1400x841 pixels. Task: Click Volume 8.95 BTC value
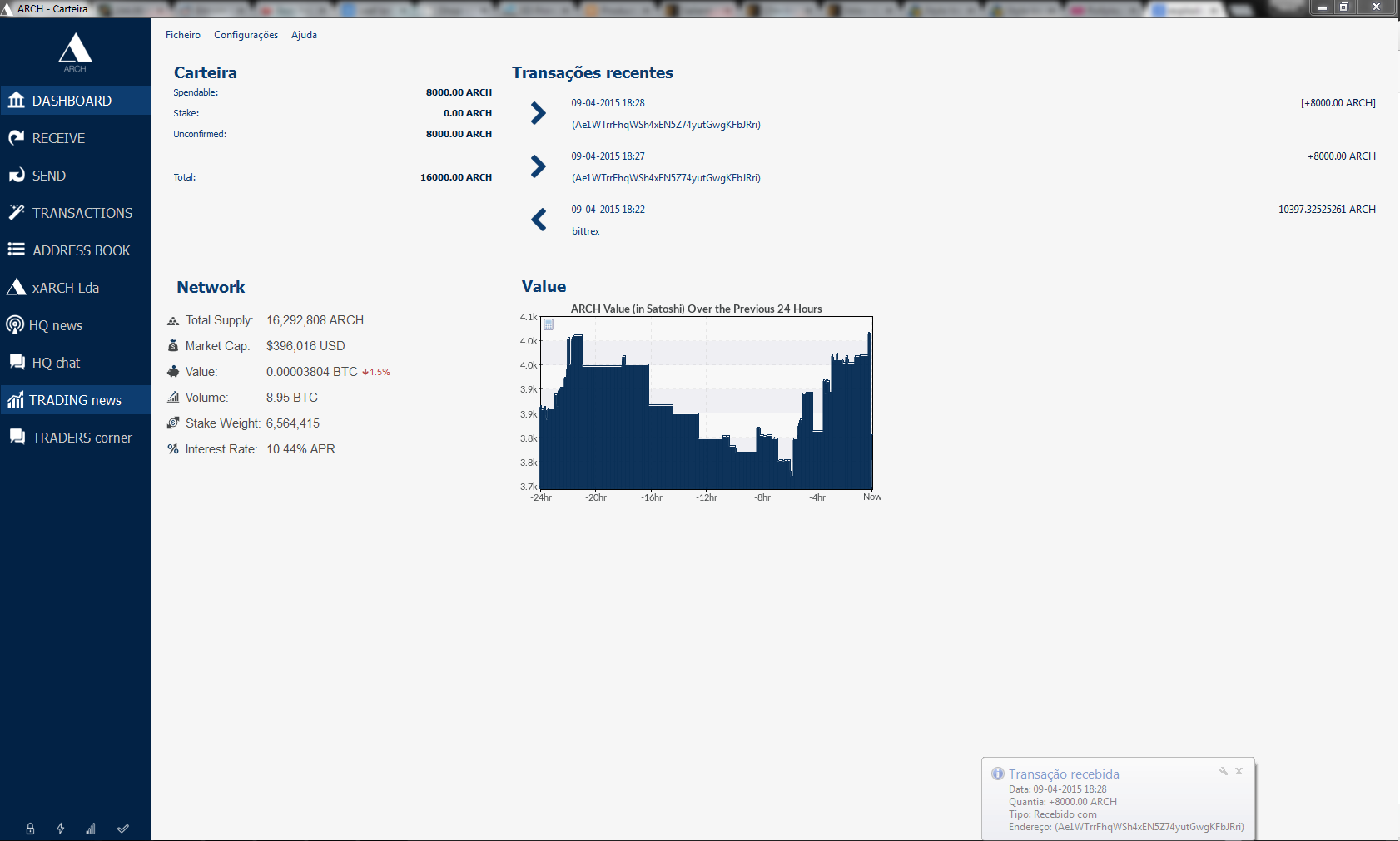coord(292,398)
